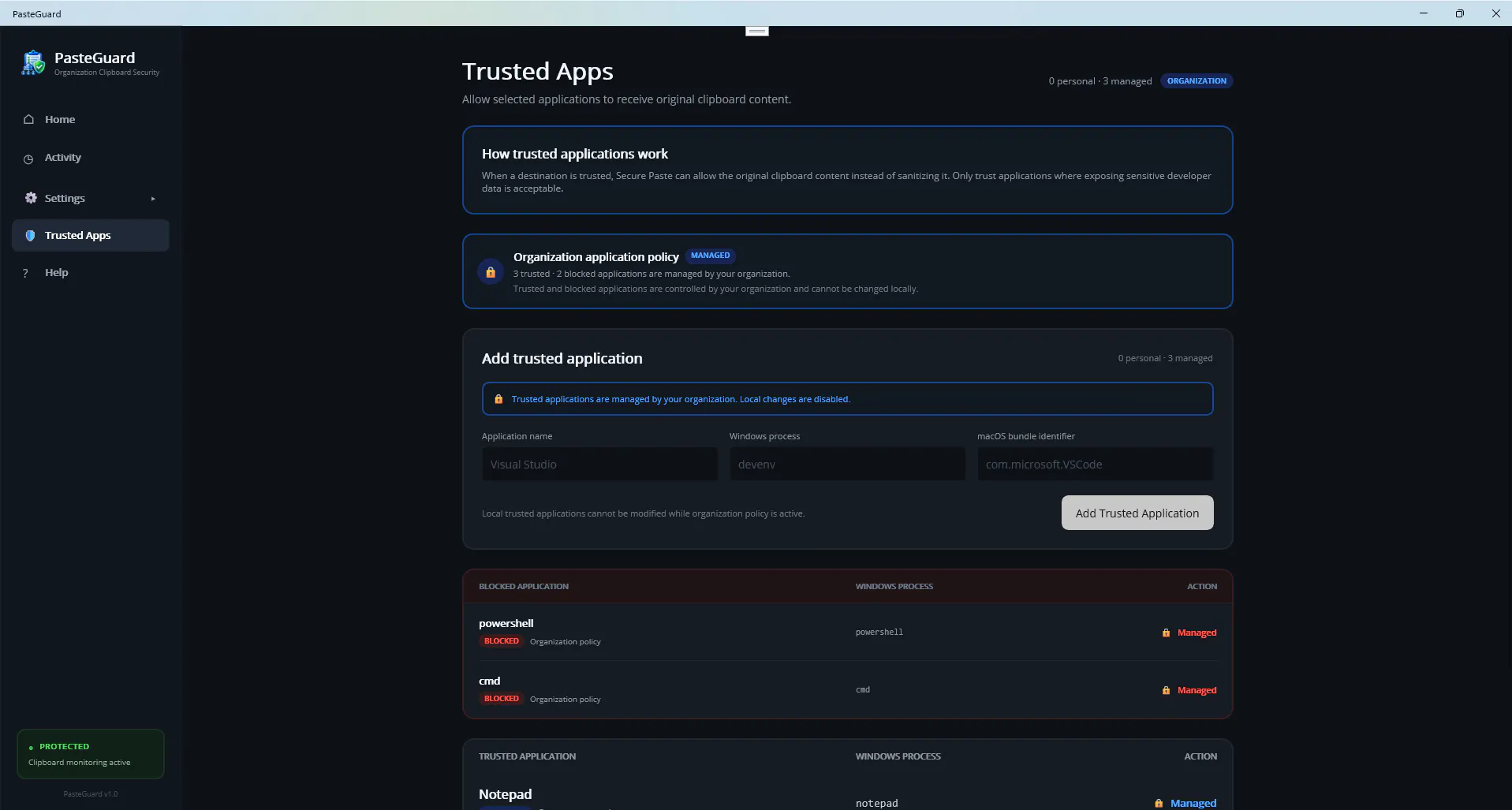The width and height of the screenshot is (1512, 810).
Task: Click the TRUSTED APPLICATION column header
Action: click(x=528, y=756)
